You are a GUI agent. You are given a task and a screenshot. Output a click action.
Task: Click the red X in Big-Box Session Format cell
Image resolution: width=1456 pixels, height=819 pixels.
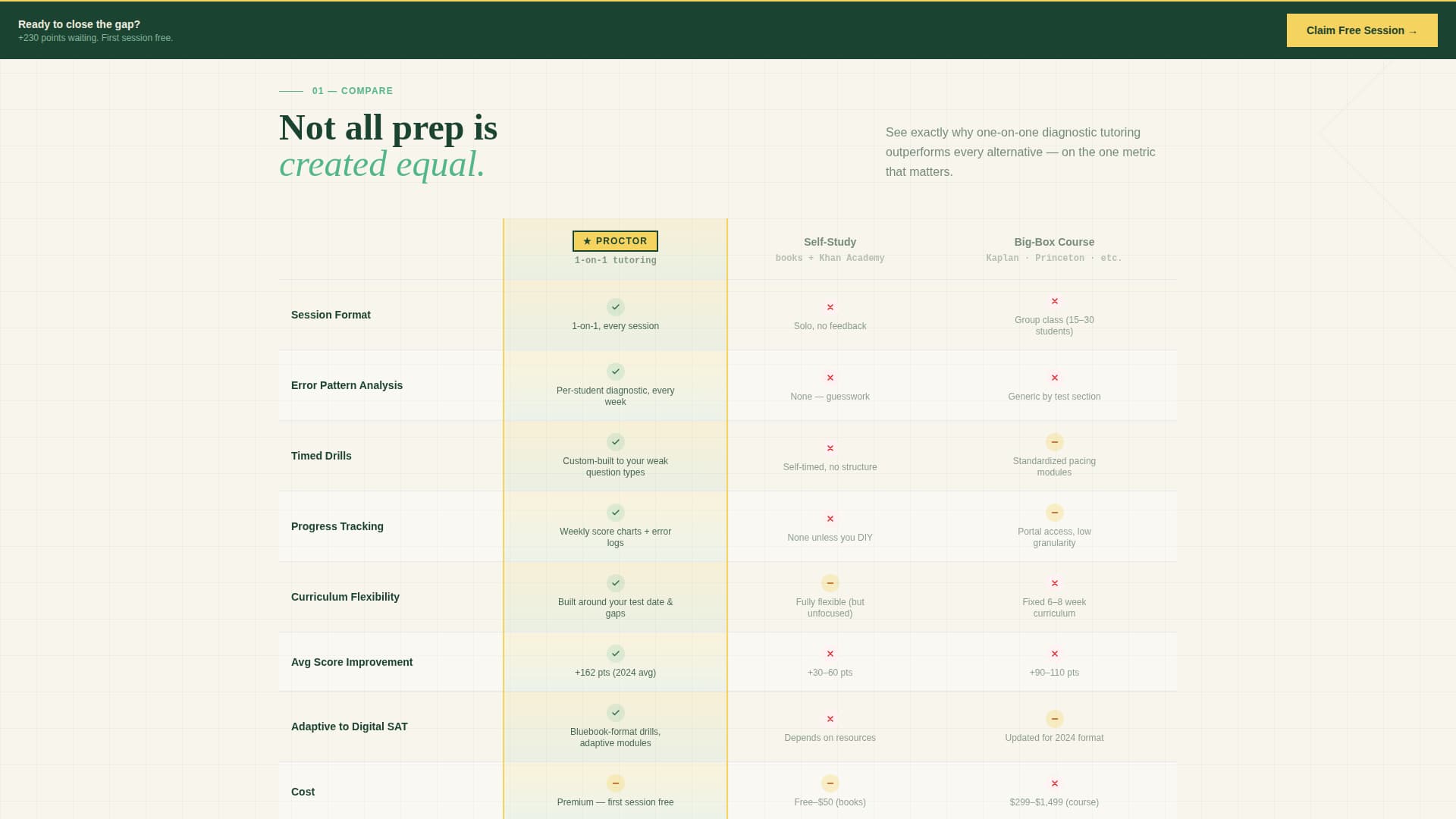point(1055,301)
